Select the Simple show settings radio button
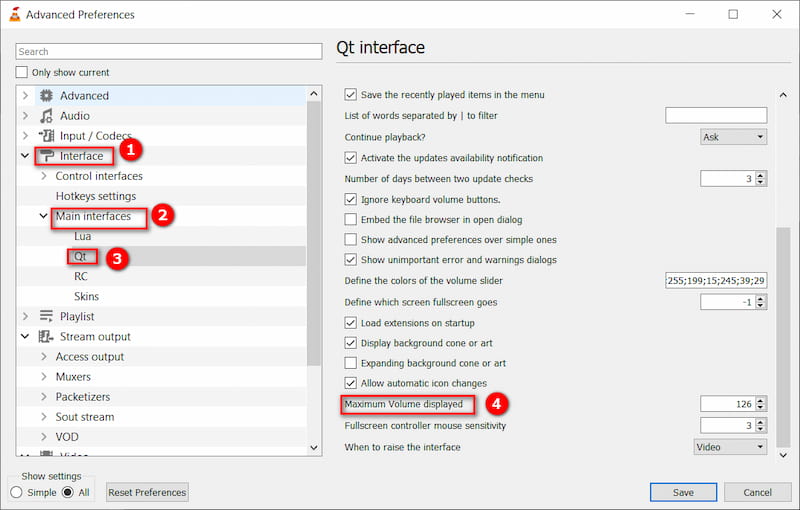Screen dimensions: 800x510 tap(16, 492)
